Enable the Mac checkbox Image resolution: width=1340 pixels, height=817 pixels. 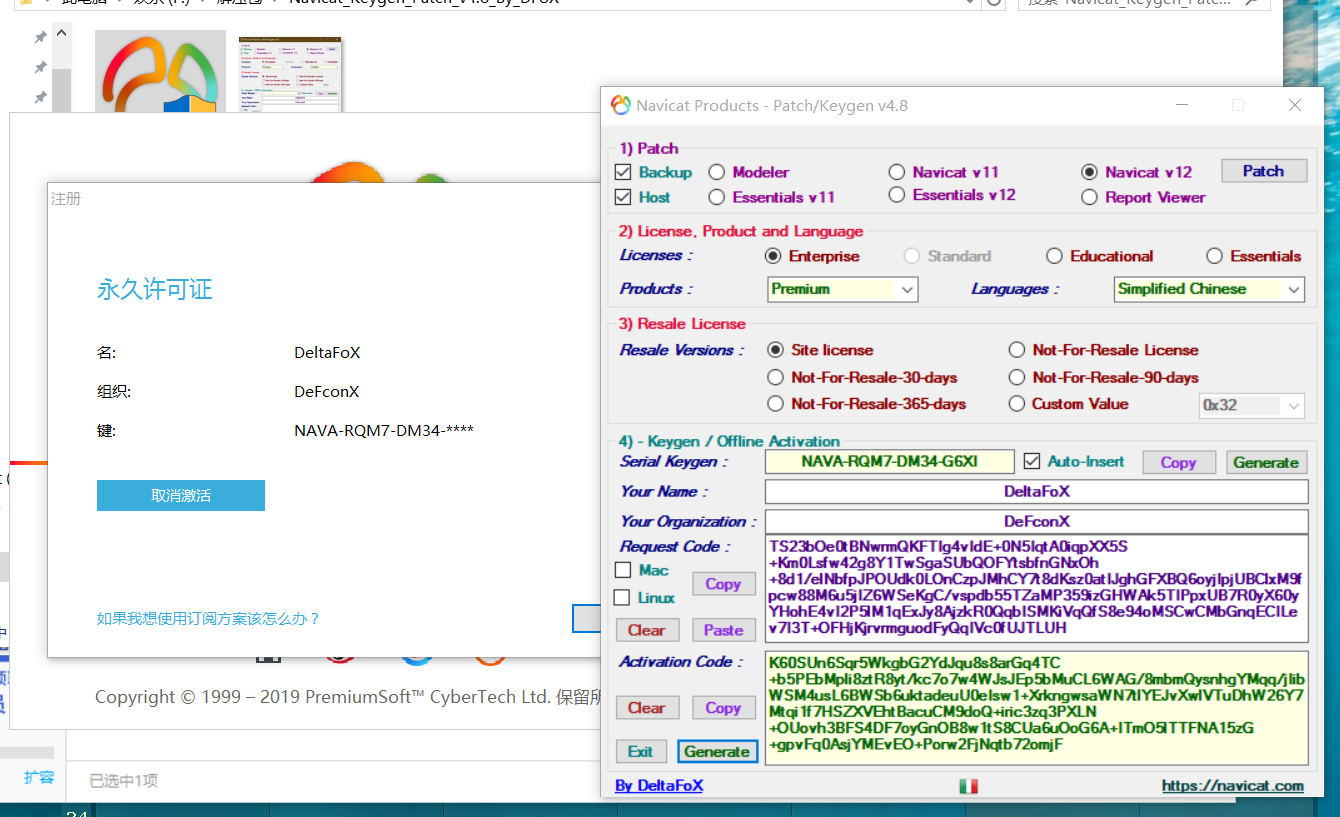coord(623,570)
